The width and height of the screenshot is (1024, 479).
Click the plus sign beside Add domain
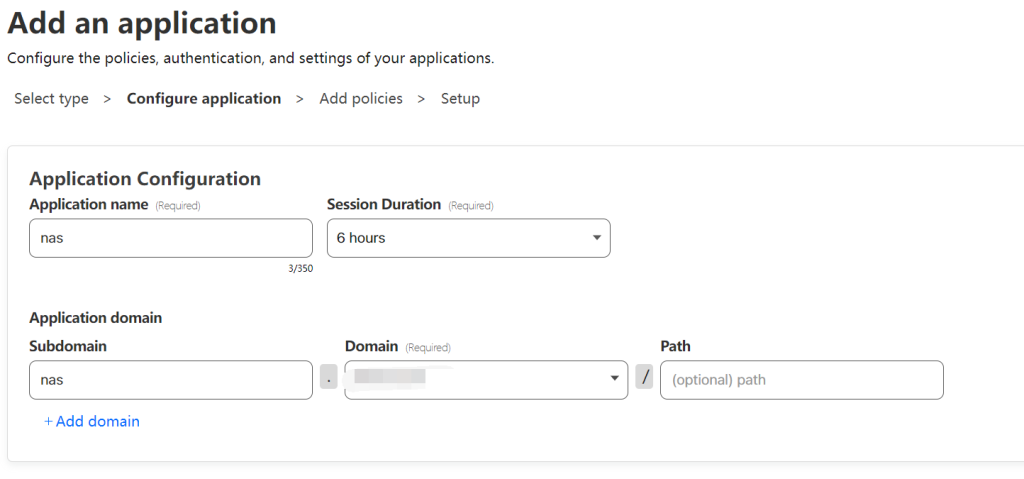coord(48,422)
